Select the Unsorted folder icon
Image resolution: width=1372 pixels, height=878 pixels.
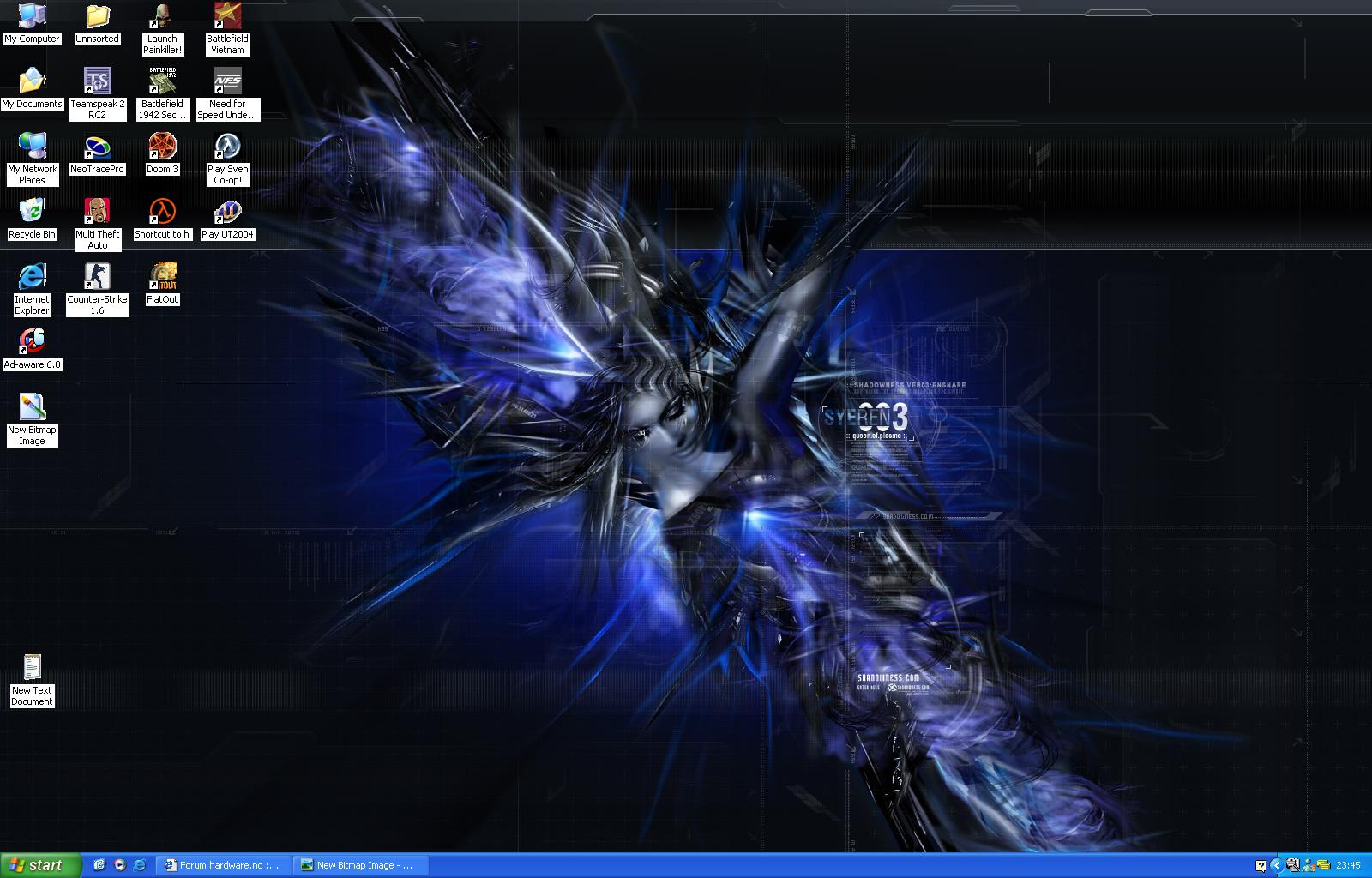click(97, 23)
